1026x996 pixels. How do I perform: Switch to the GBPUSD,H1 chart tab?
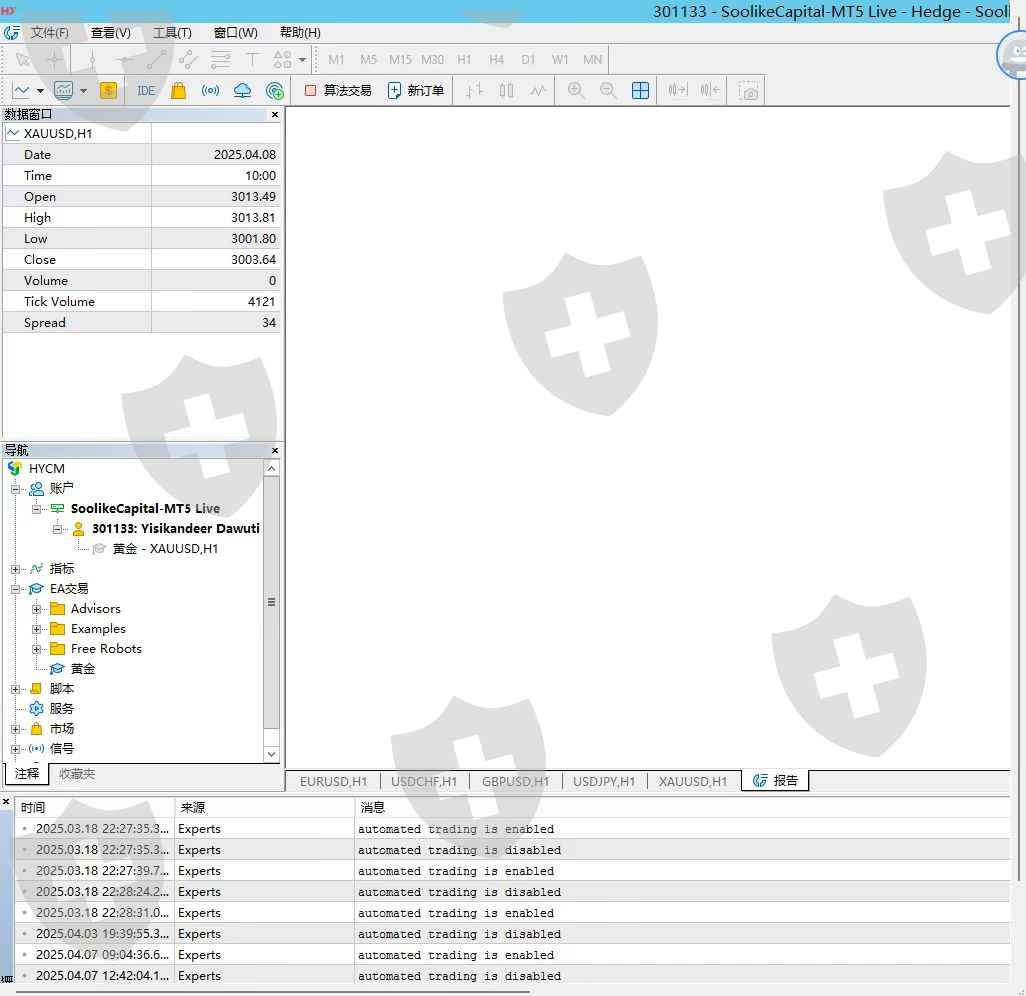point(515,782)
